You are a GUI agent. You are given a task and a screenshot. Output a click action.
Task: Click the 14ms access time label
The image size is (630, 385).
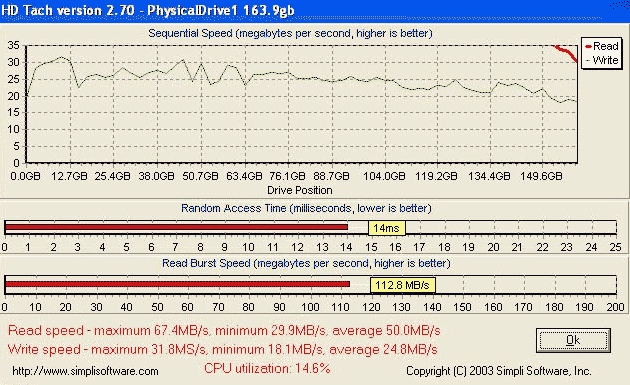coord(387,228)
